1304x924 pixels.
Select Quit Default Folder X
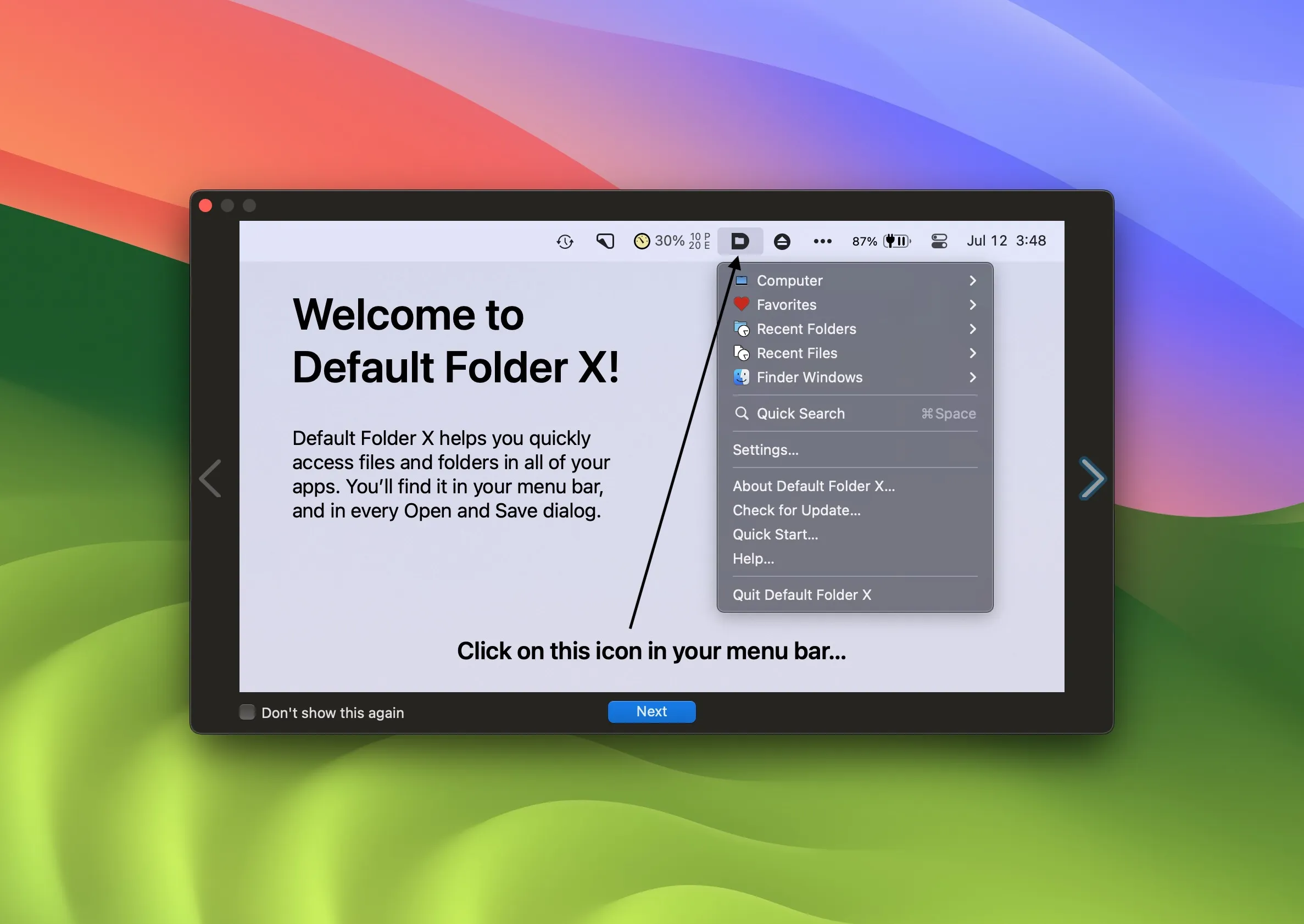coord(802,594)
